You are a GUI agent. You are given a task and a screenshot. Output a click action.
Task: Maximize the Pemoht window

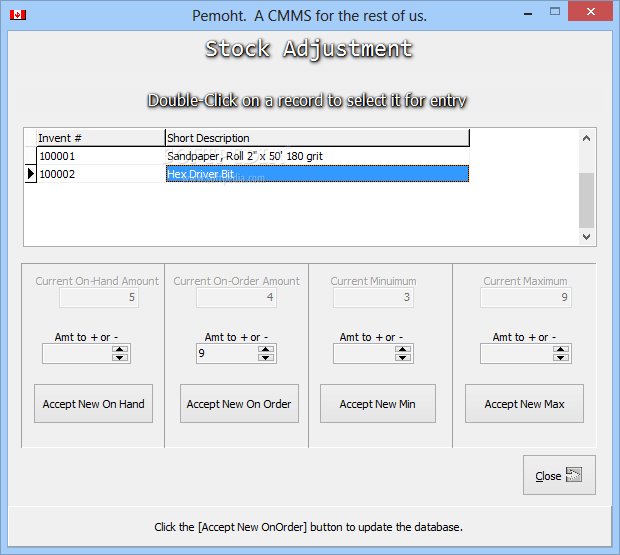click(x=555, y=11)
